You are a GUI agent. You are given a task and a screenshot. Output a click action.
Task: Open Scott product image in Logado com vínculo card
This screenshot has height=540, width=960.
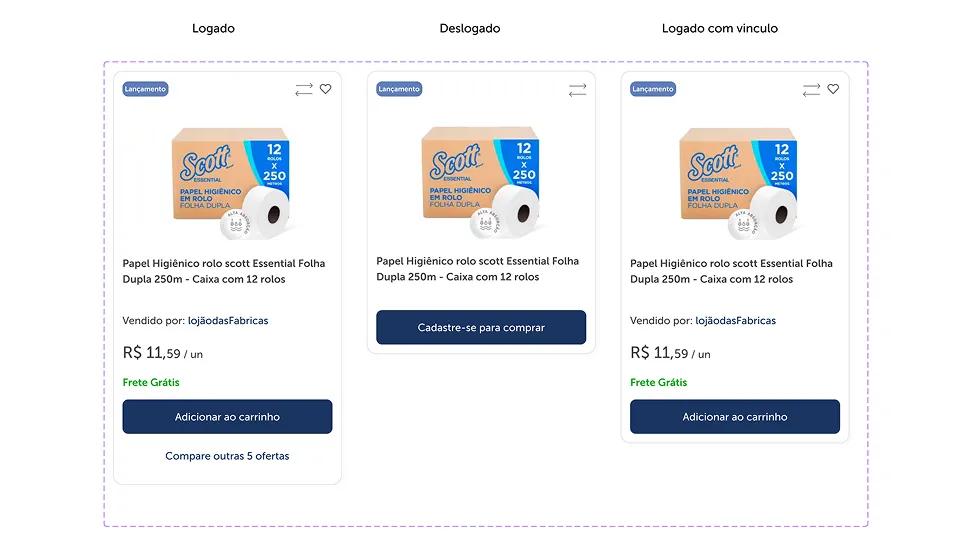[735, 182]
